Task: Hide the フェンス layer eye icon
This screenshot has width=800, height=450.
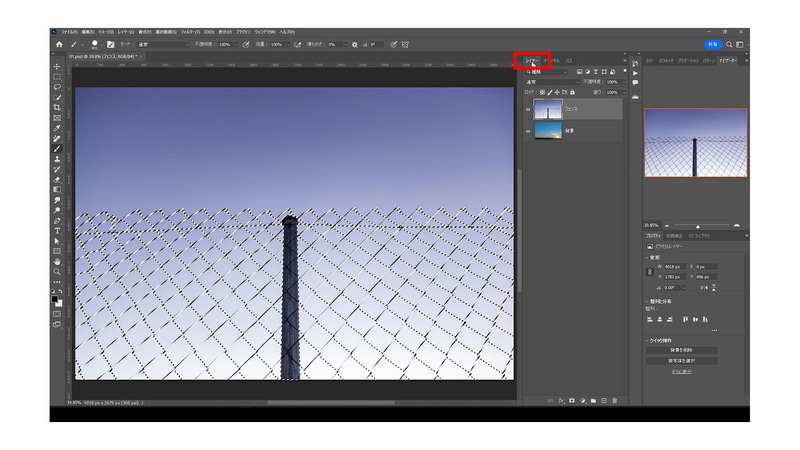Action: click(x=528, y=109)
